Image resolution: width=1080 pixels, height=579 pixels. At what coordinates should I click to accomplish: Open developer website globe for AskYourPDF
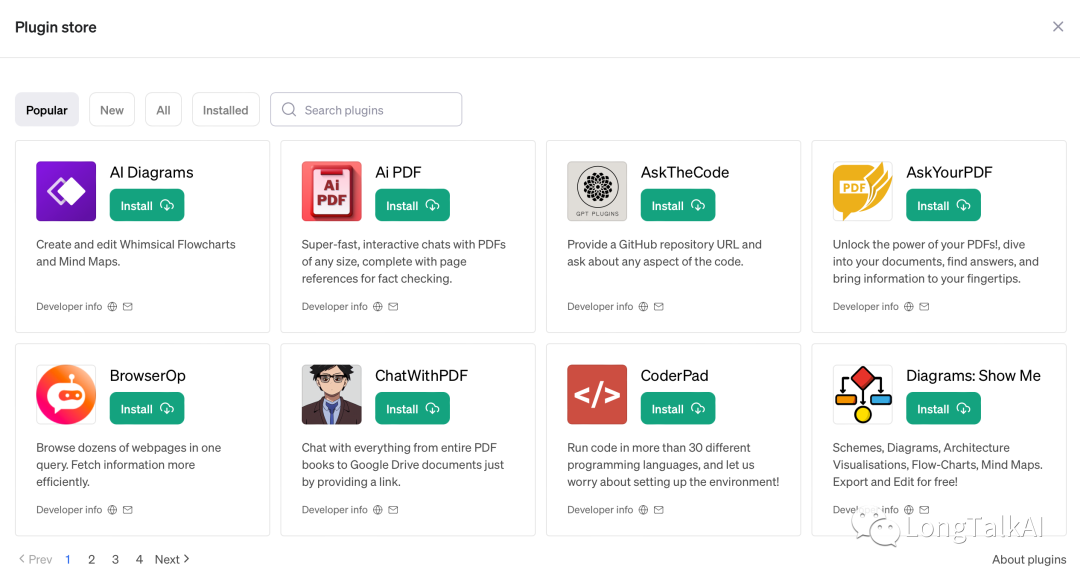[908, 306]
